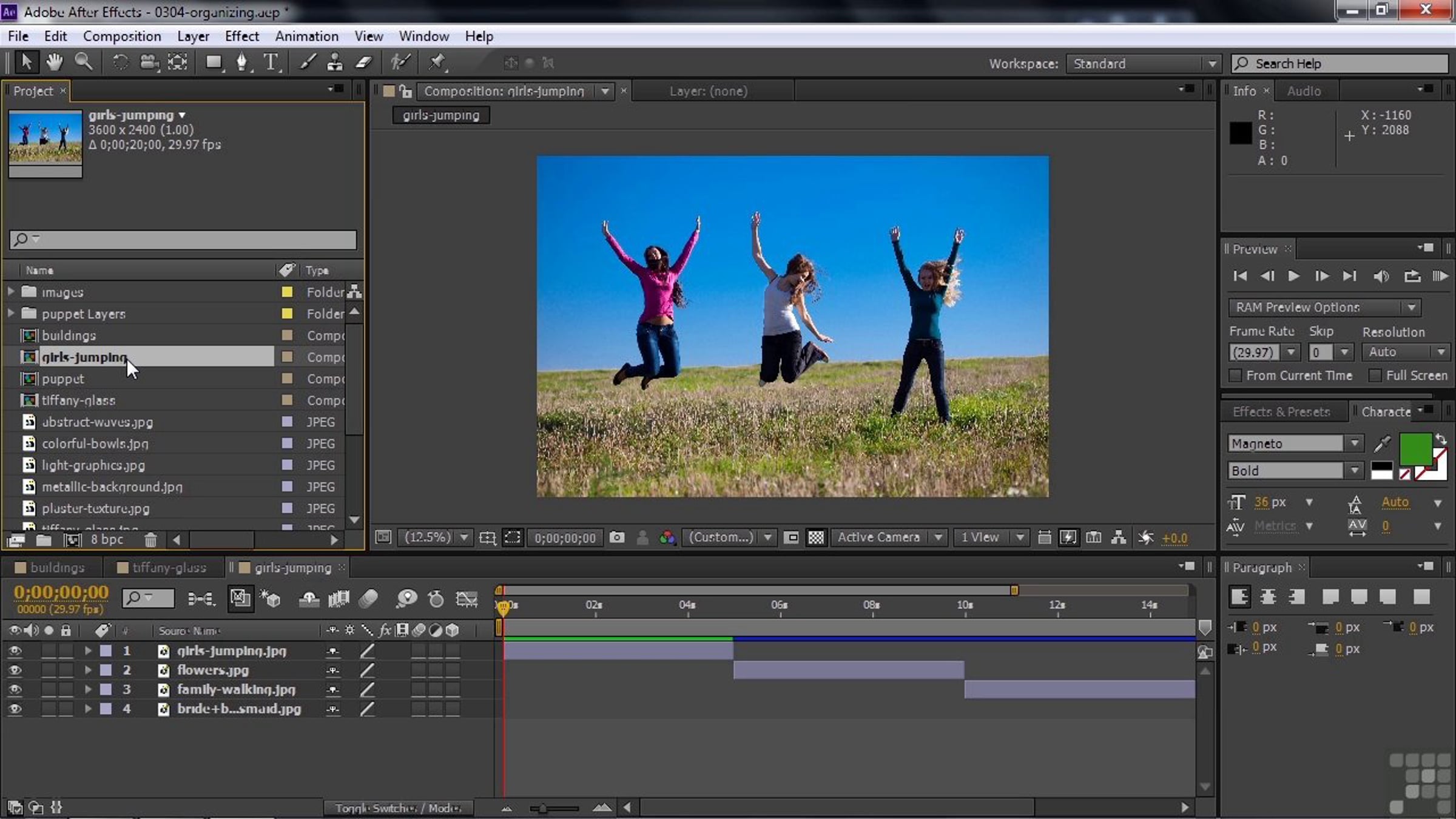The height and width of the screenshot is (819, 1456).
Task: Select the Pen tool
Action: (x=241, y=62)
